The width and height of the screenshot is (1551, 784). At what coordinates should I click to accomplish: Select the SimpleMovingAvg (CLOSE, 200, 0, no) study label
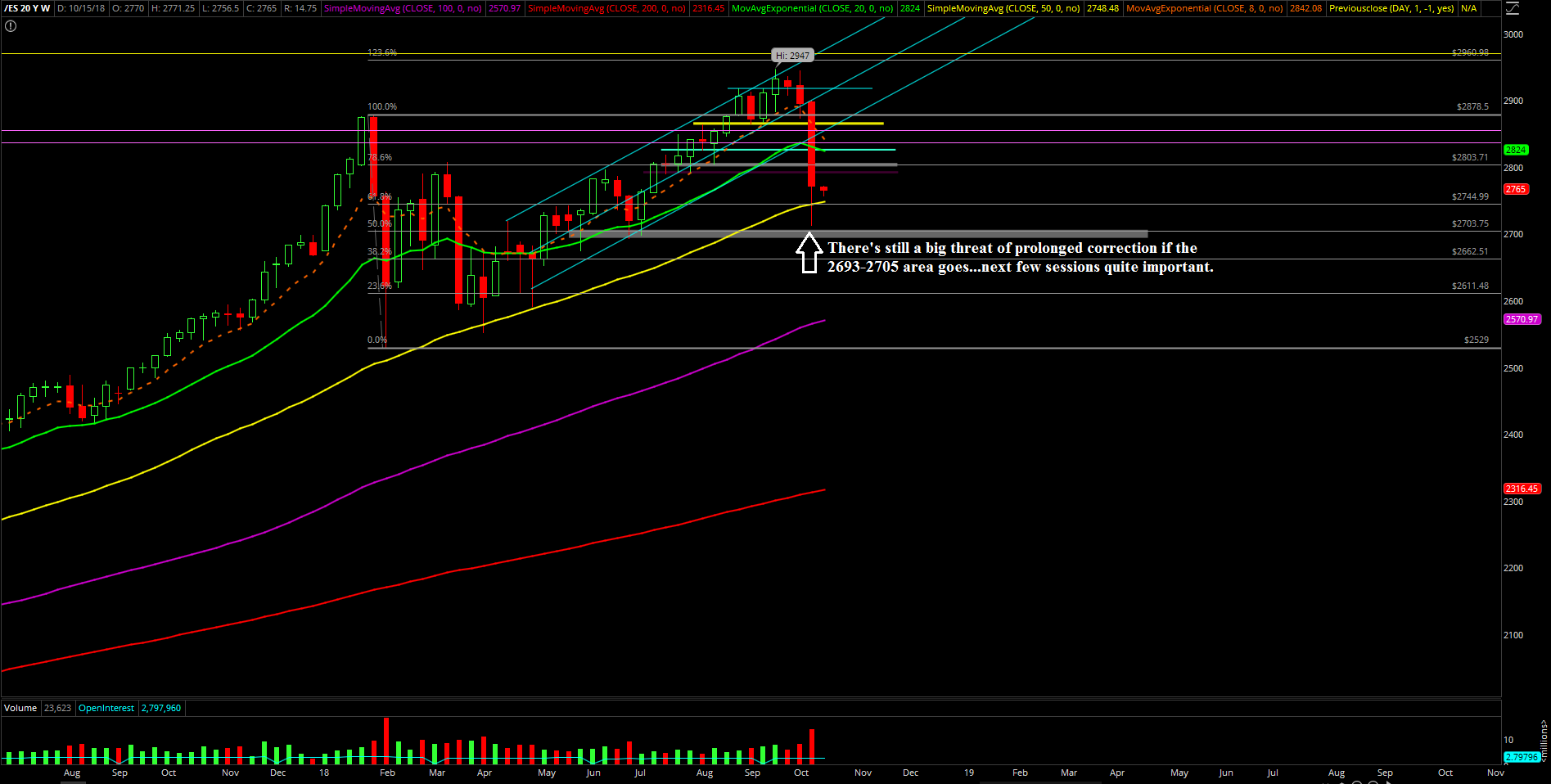point(606,8)
